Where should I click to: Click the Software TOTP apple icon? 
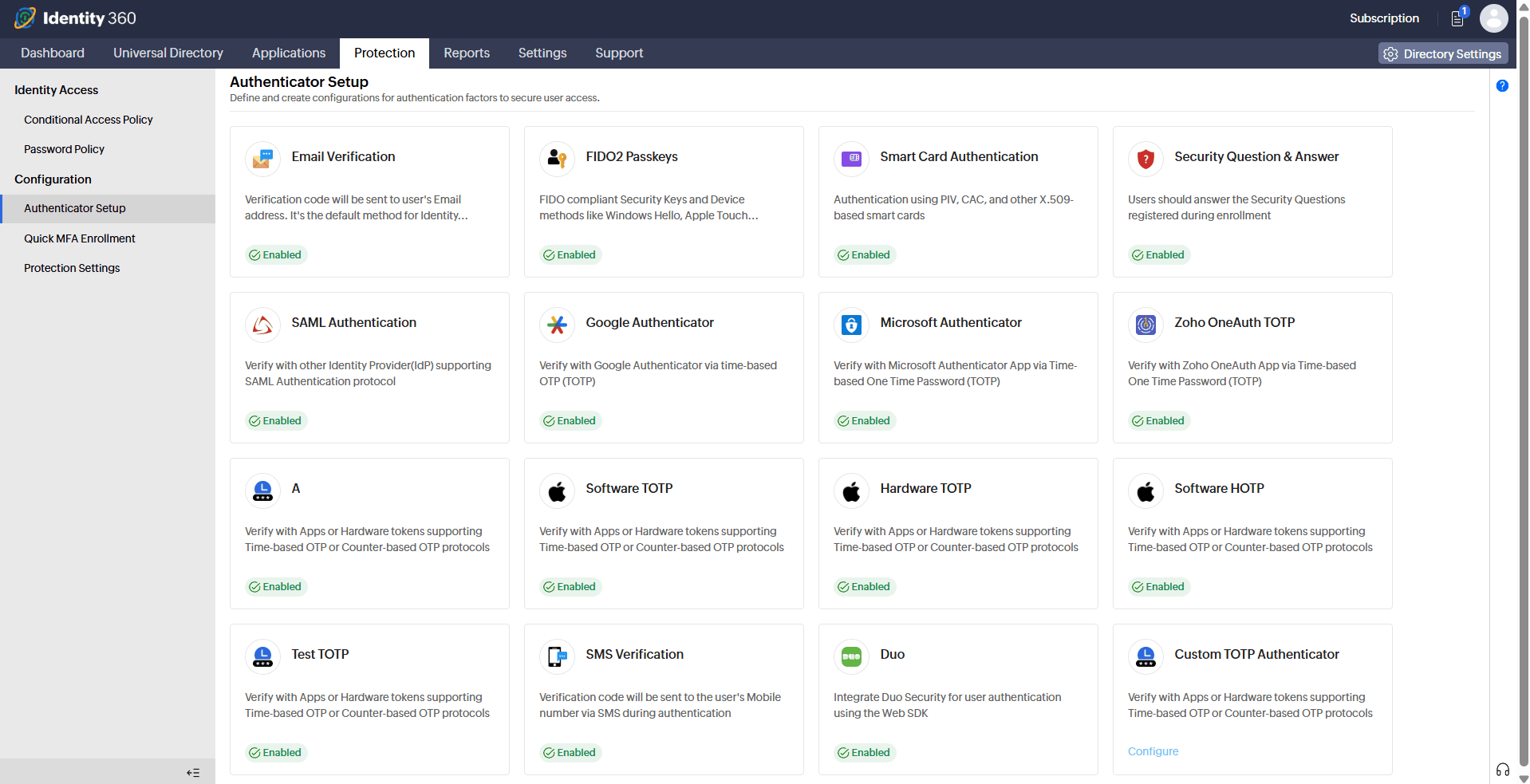[x=557, y=490]
